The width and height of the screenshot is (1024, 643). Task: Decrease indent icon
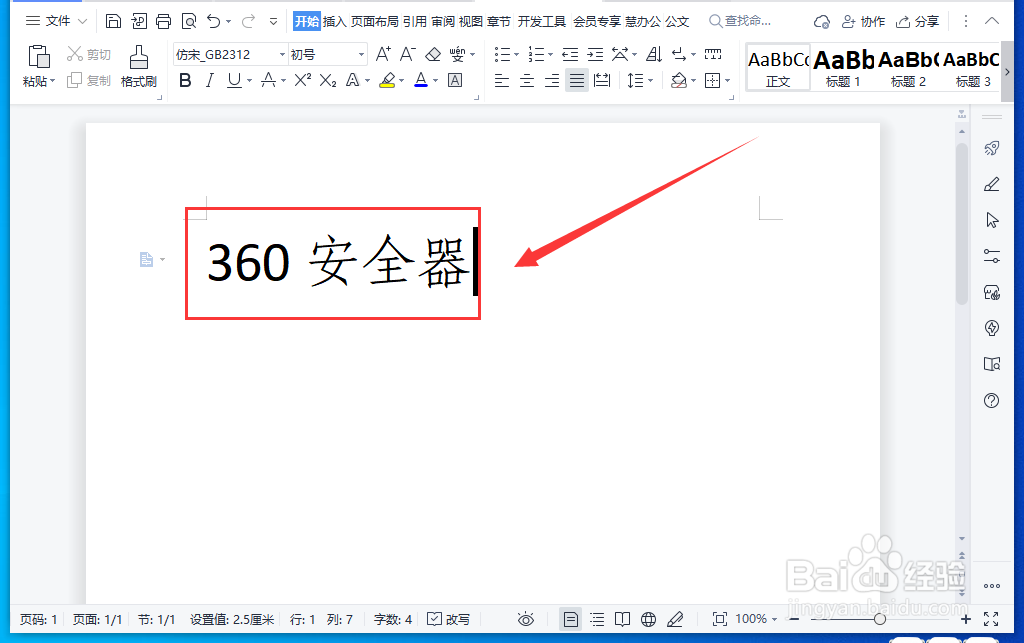[x=570, y=54]
